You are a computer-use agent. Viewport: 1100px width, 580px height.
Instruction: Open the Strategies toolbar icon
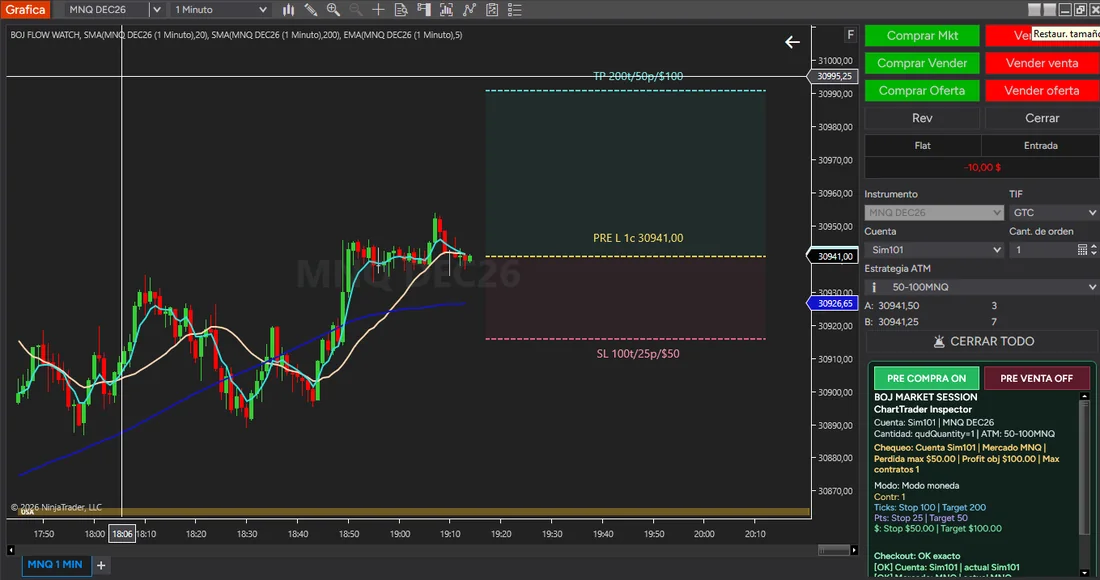click(x=469, y=10)
